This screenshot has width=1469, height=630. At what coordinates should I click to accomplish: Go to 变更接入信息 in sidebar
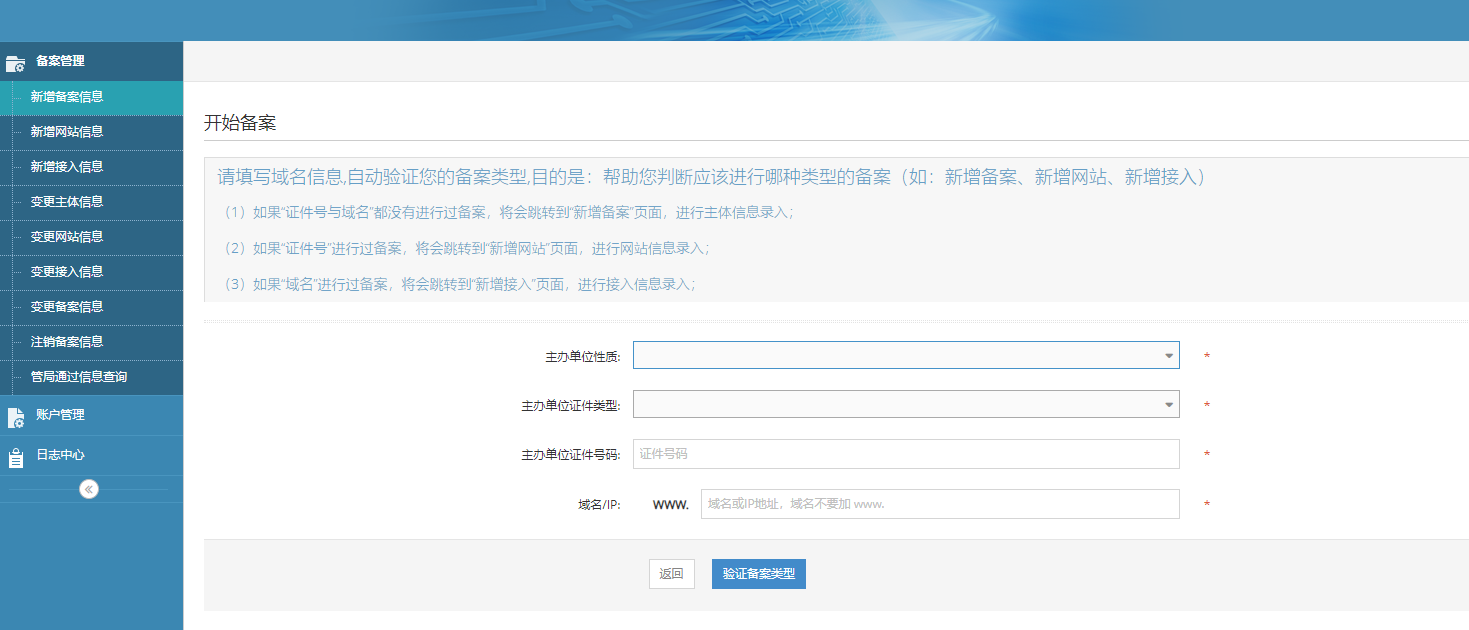coord(91,272)
